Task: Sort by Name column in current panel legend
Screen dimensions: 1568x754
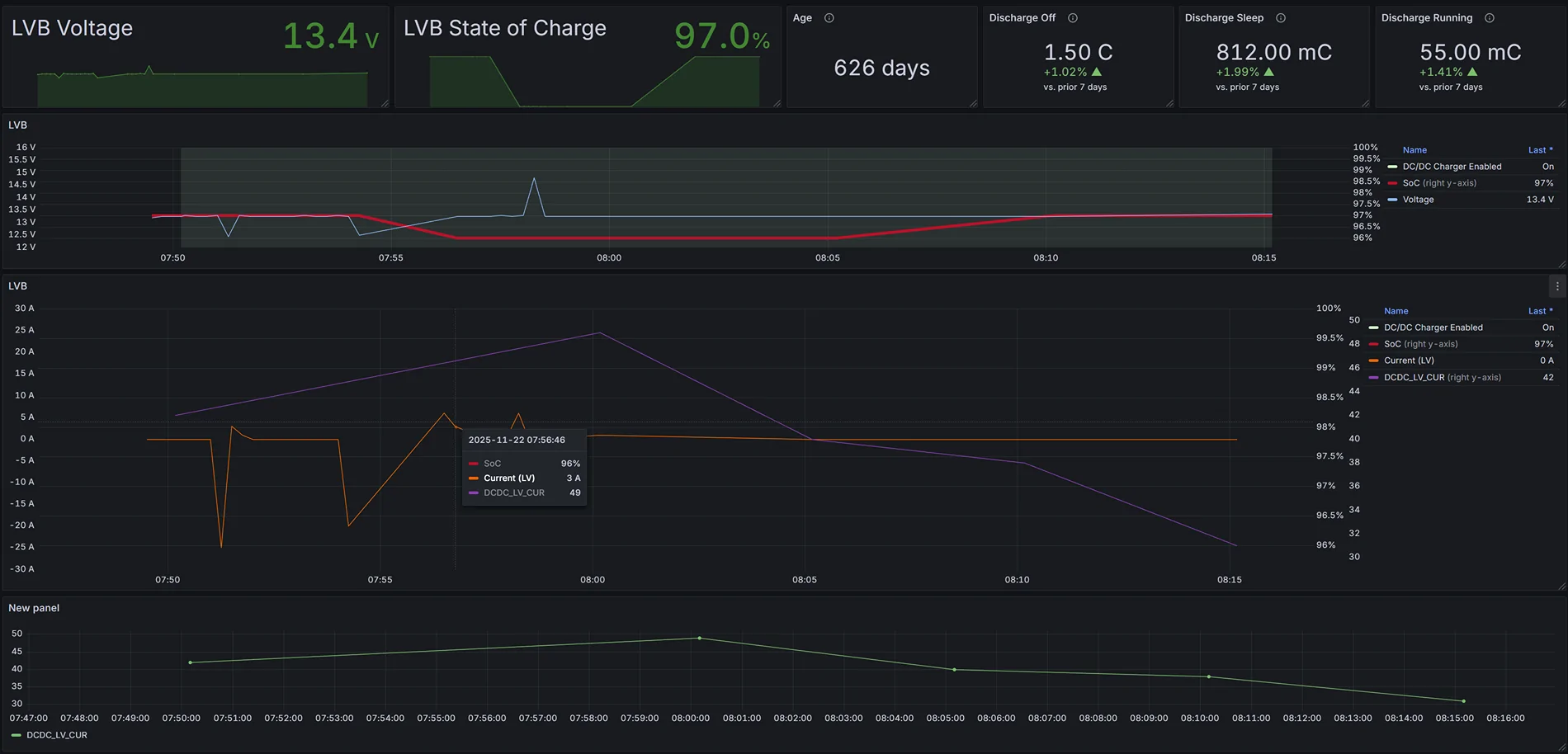Action: point(1396,311)
